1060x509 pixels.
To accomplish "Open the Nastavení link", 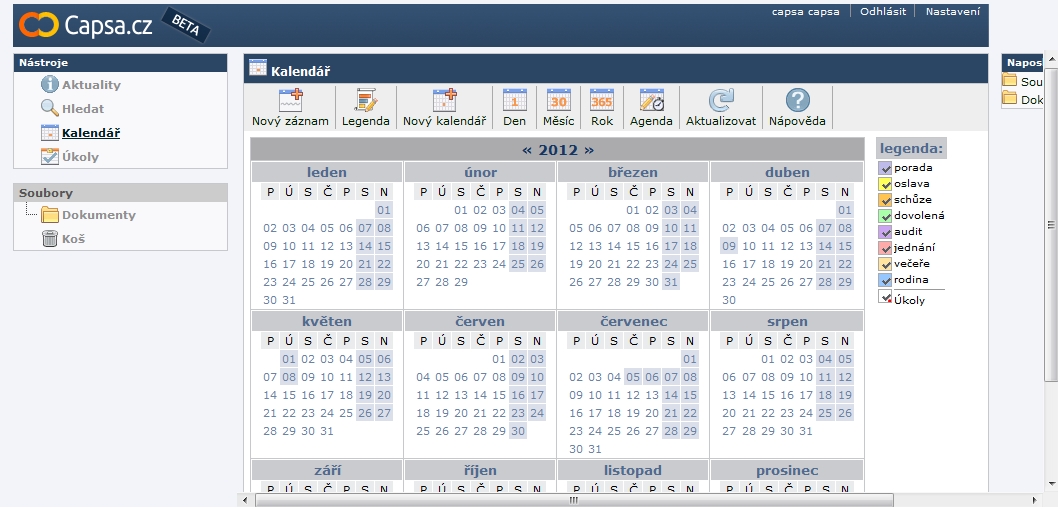I will point(952,12).
